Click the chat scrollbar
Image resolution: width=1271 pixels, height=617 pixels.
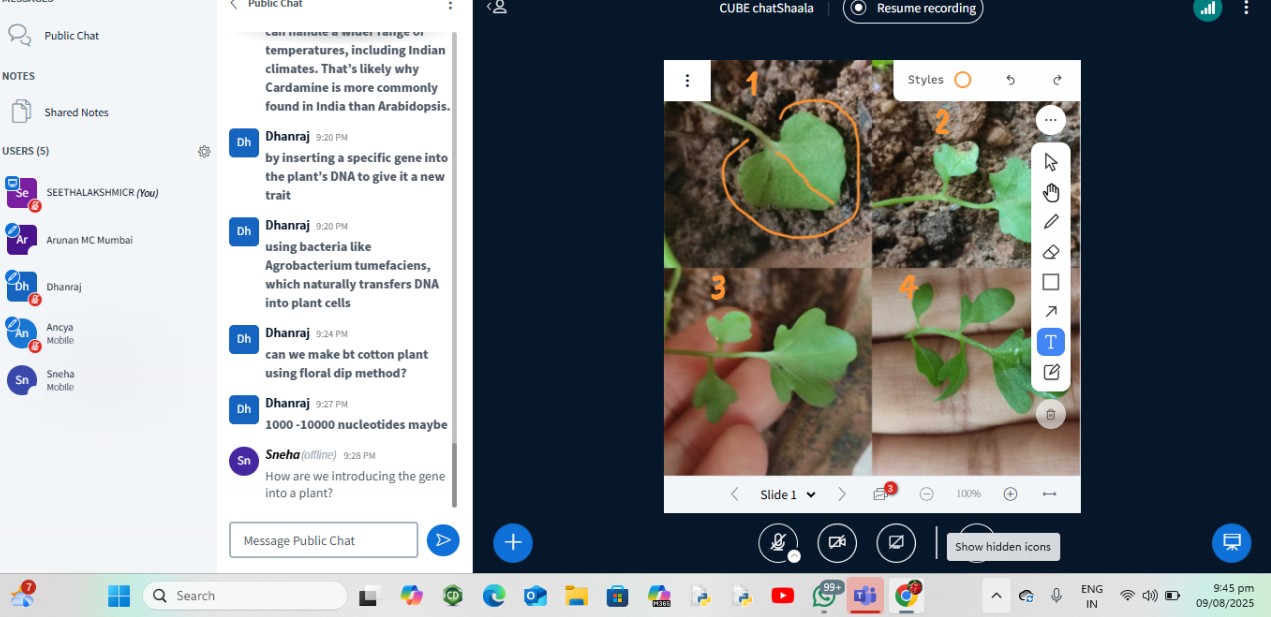[455, 475]
